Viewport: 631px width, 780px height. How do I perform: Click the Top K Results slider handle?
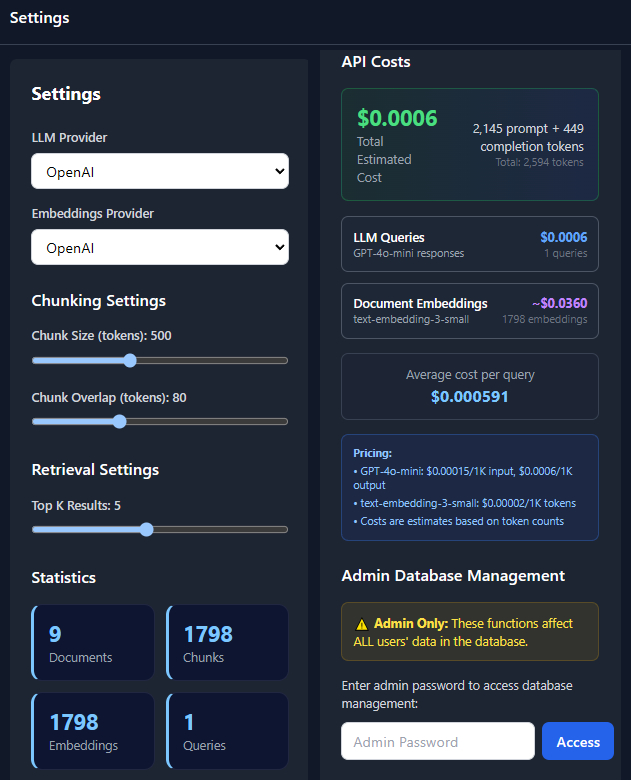146,530
